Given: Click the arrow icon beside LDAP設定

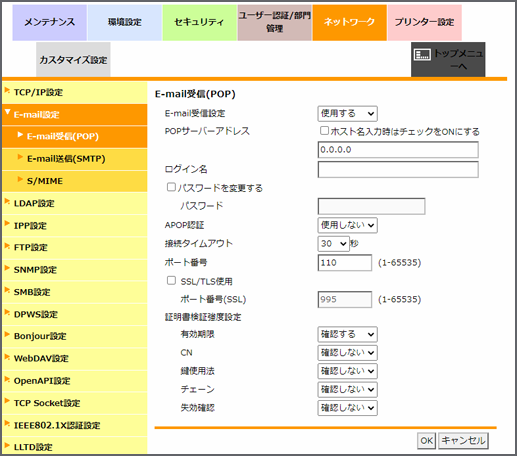Looking at the screenshot, I should coord(7,201).
